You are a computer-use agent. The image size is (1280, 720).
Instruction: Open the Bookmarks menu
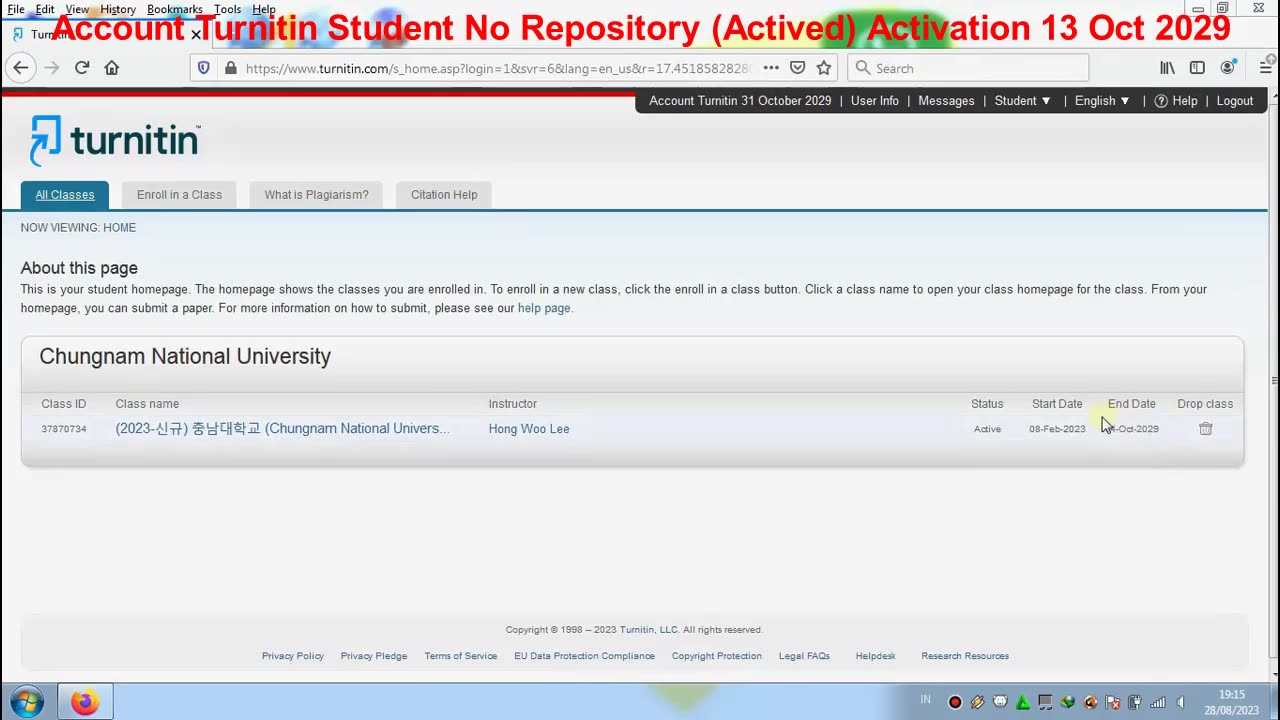point(175,9)
